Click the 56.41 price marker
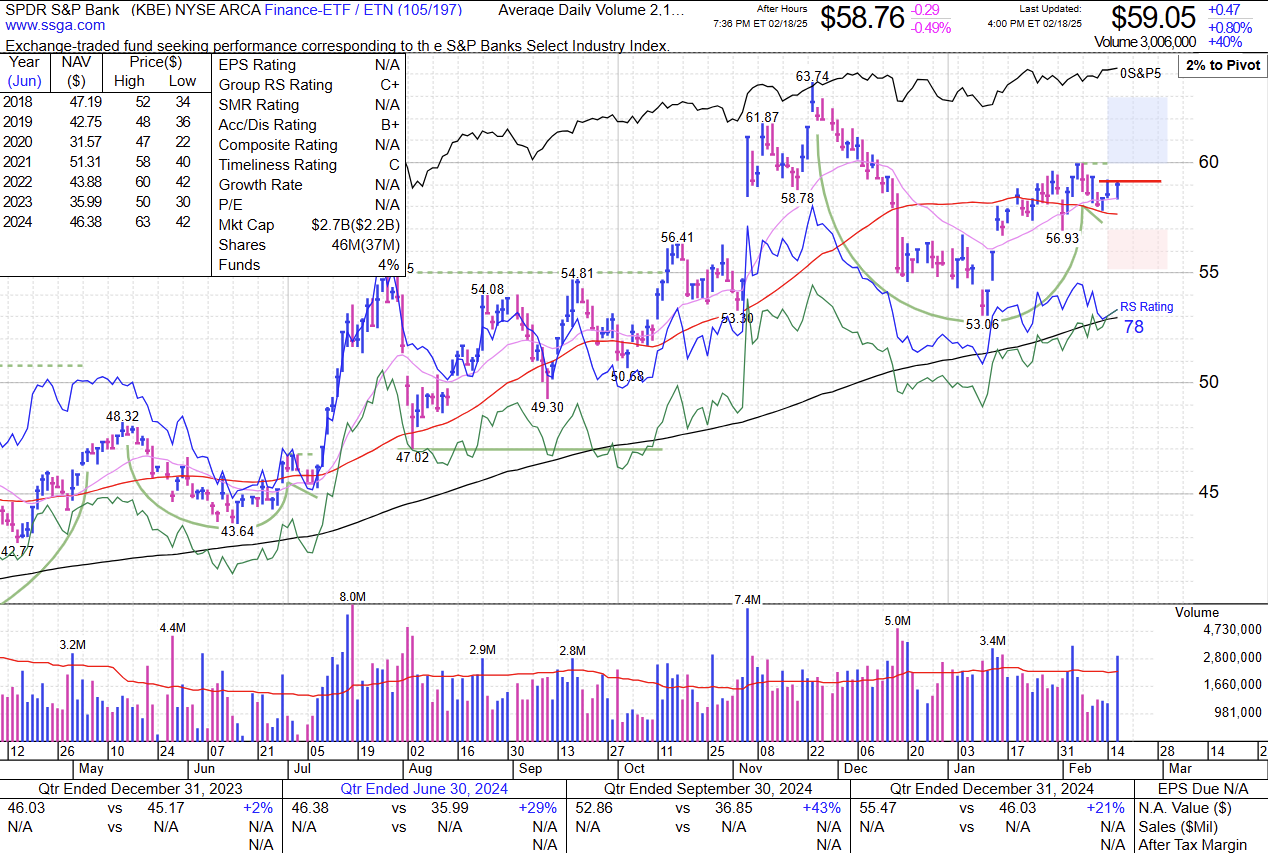Screen dimensions: 1268x853 click(x=677, y=238)
